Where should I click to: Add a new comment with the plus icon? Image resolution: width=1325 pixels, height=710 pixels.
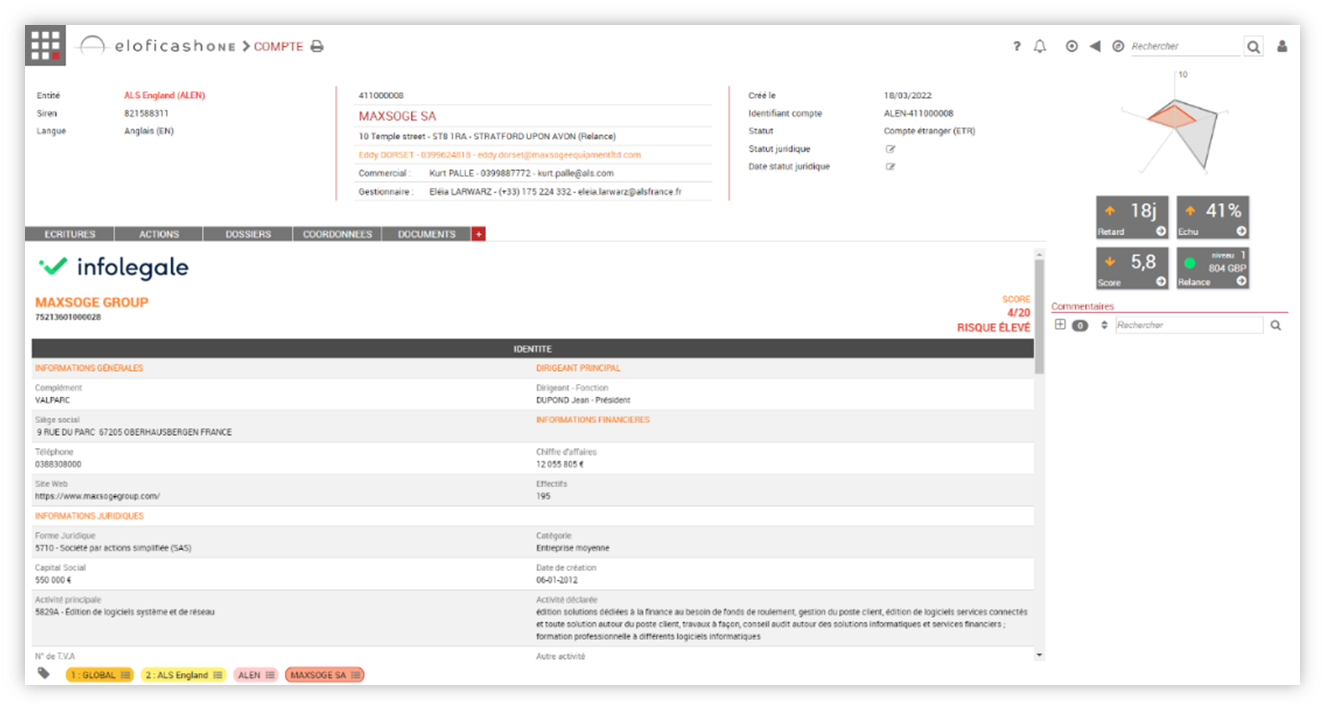pyautogui.click(x=1061, y=324)
